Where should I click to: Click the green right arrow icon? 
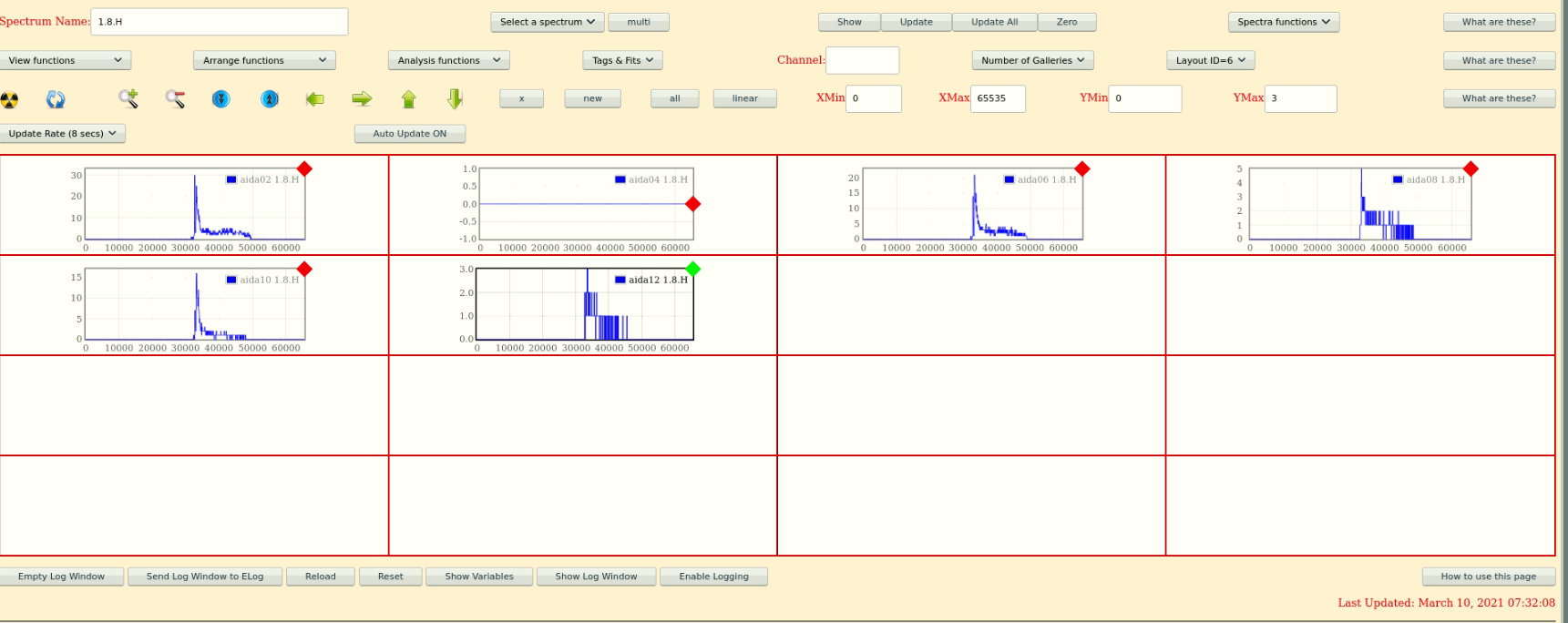pyautogui.click(x=362, y=98)
